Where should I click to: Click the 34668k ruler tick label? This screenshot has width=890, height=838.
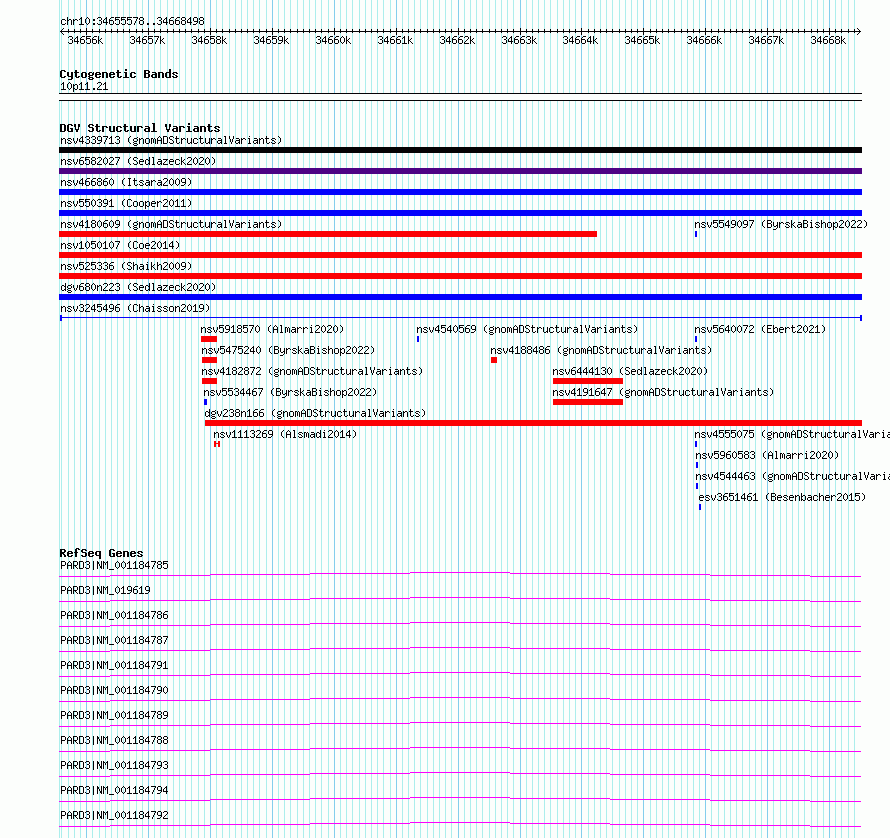tap(828, 40)
